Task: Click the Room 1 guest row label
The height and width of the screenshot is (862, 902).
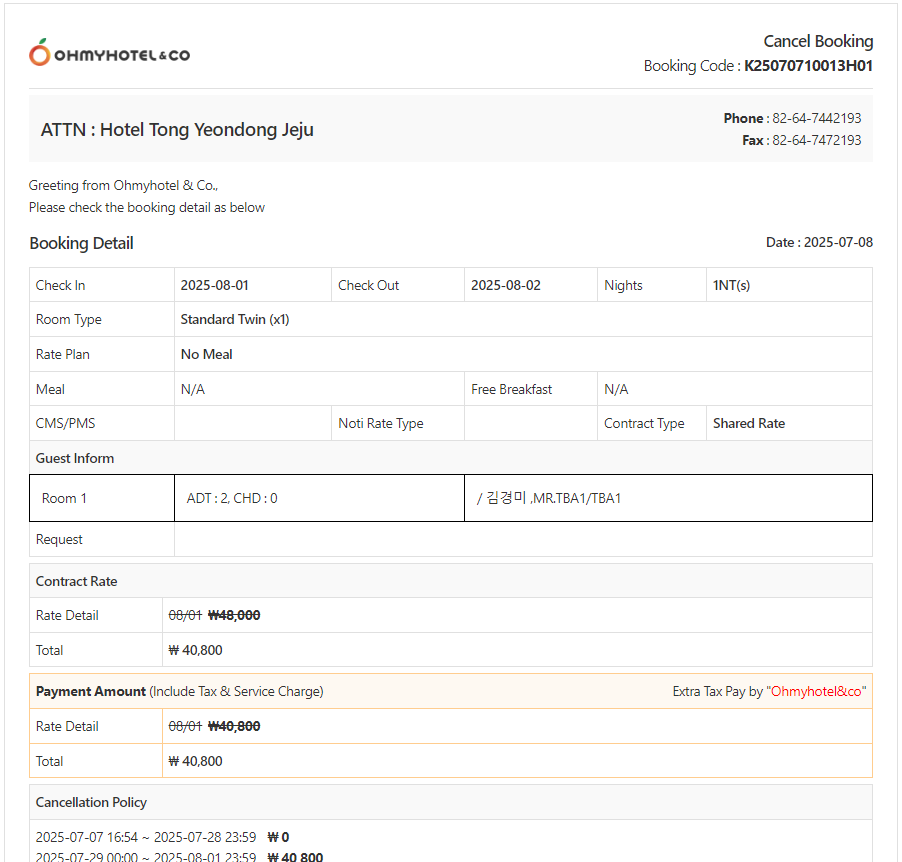Action: [64, 498]
